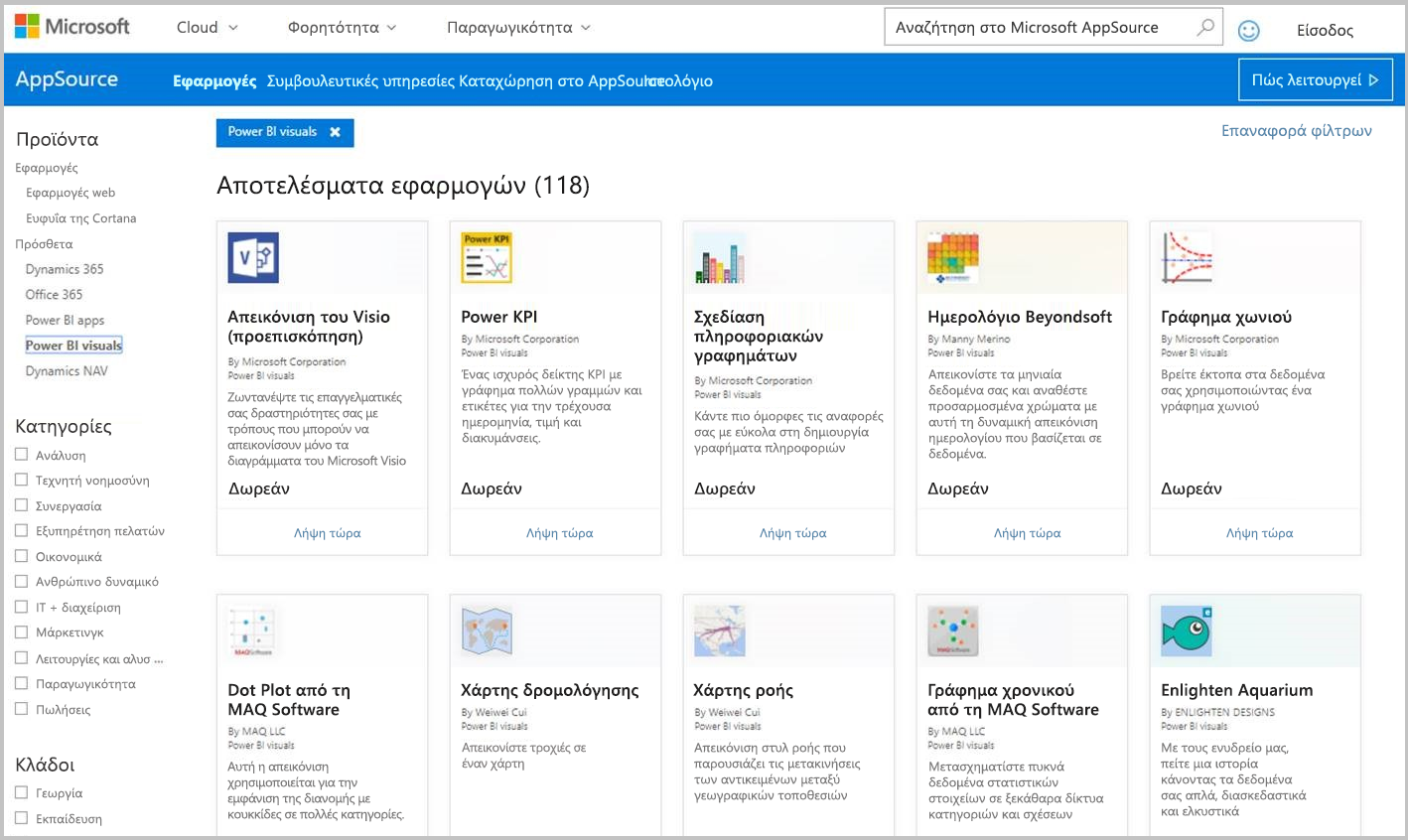Select Power BI visuals in sidebar

point(73,346)
